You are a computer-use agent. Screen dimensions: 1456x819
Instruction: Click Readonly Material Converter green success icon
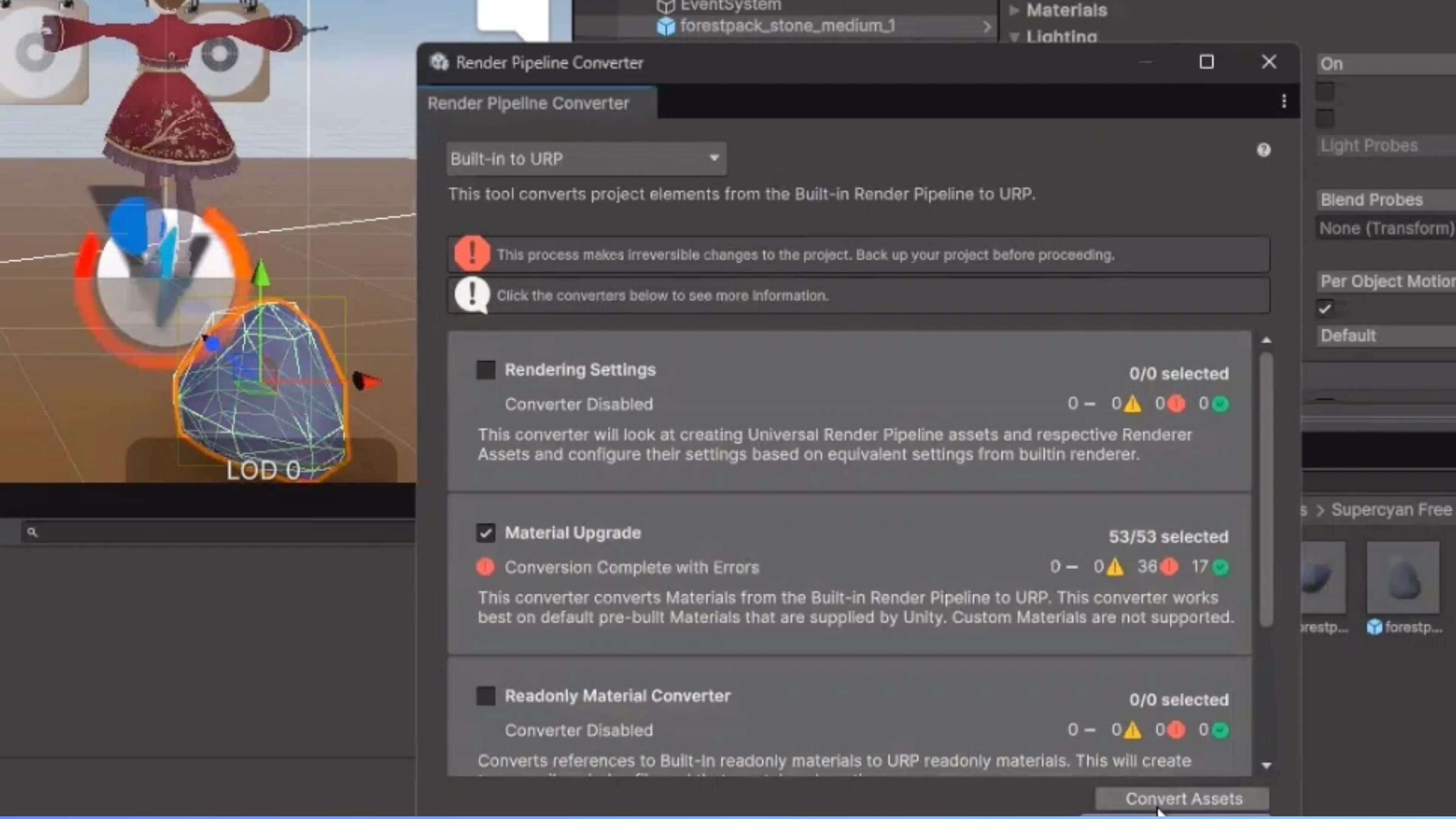pos(1220,730)
